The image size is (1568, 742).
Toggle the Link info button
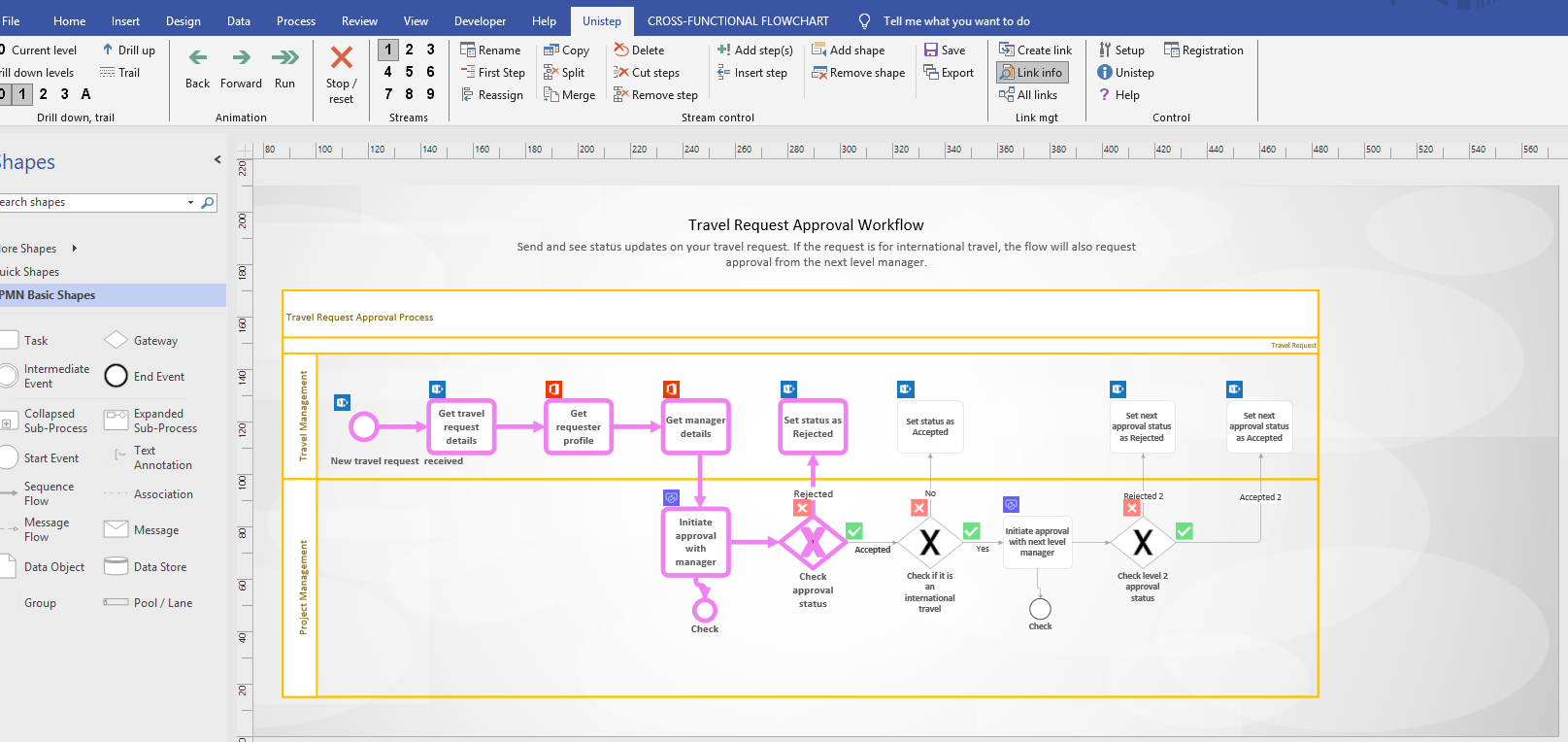click(x=1031, y=73)
